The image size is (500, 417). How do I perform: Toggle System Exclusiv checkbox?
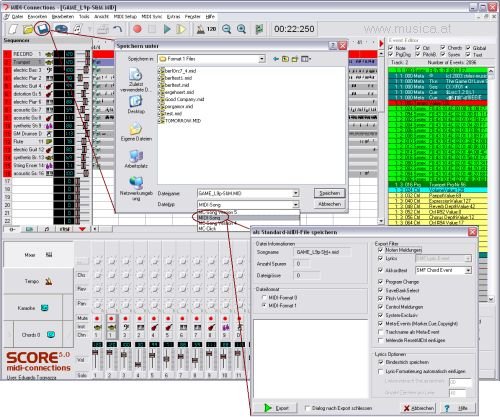(381, 315)
